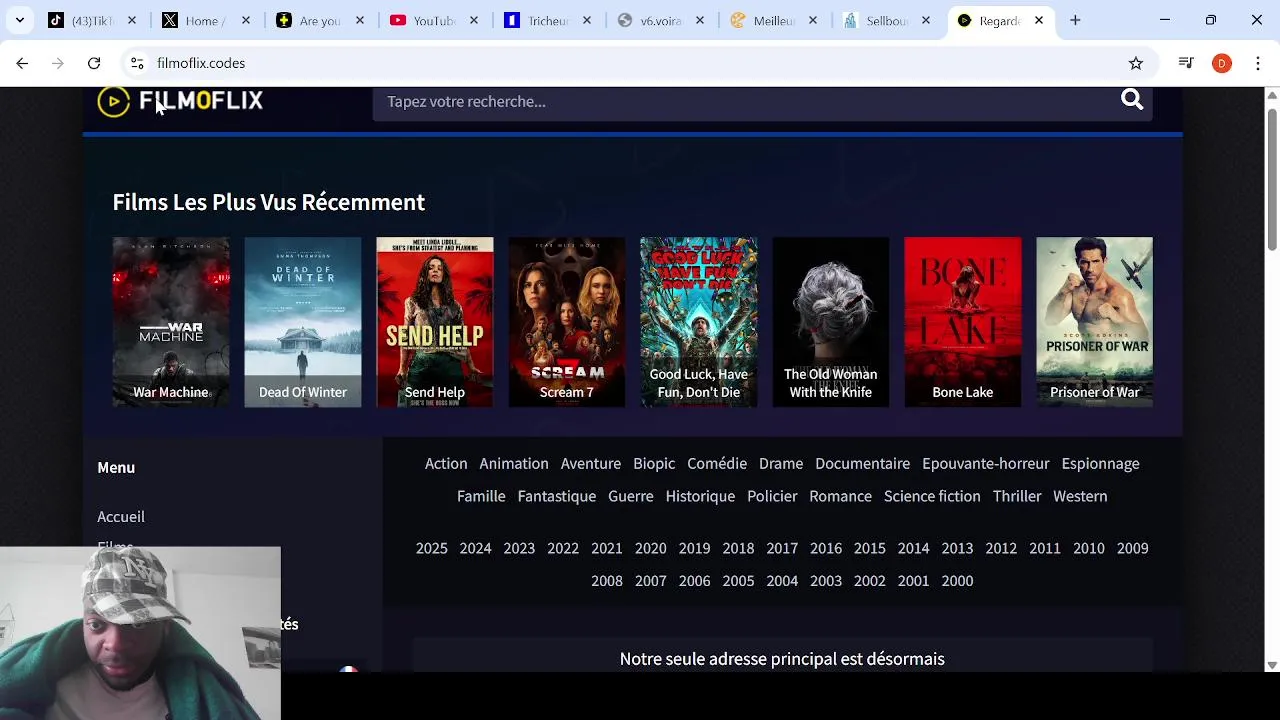Select the Aventure genre

click(591, 463)
